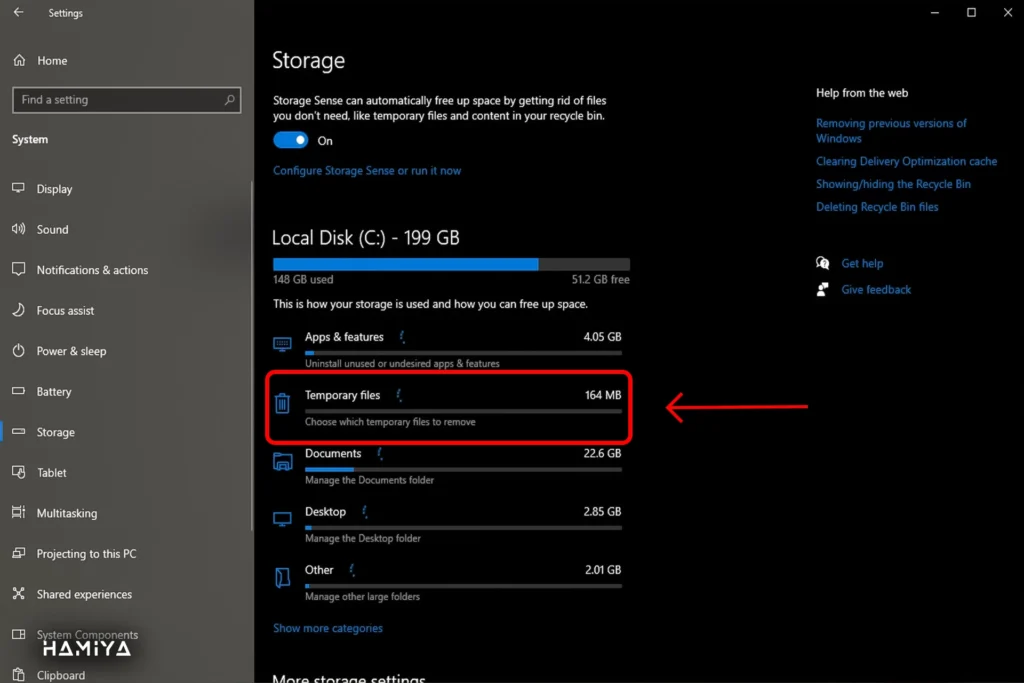This screenshot has height=683, width=1024.
Task: Click the Apps & features keyboard icon
Action: 283,344
